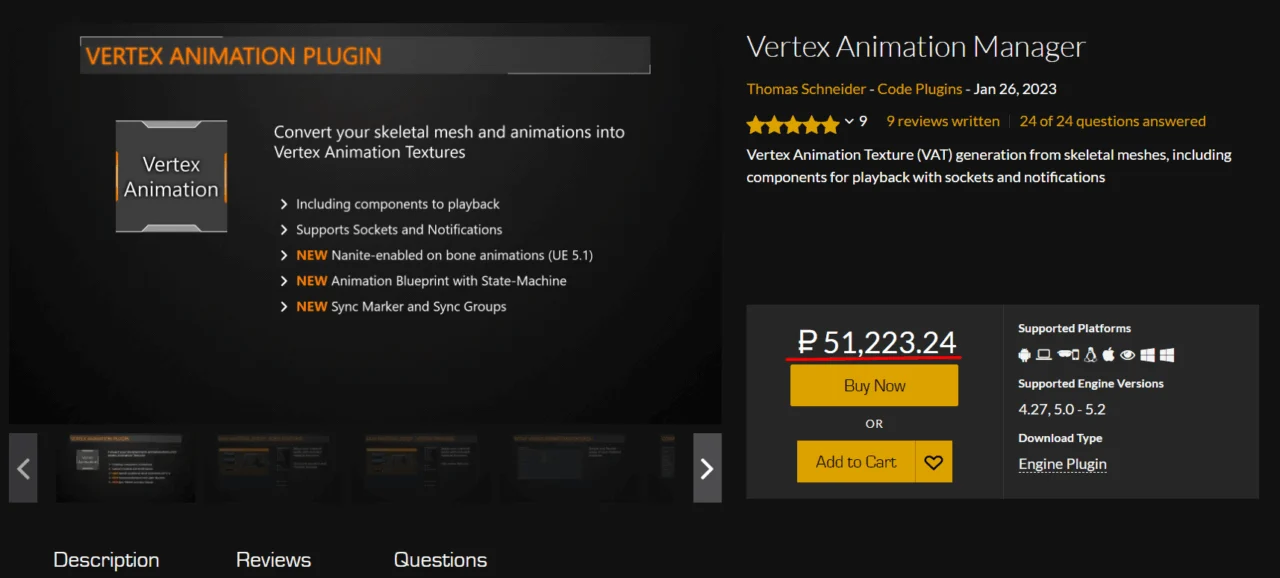The image size is (1280, 578).
Task: Click the main product preview image
Action: point(365,224)
